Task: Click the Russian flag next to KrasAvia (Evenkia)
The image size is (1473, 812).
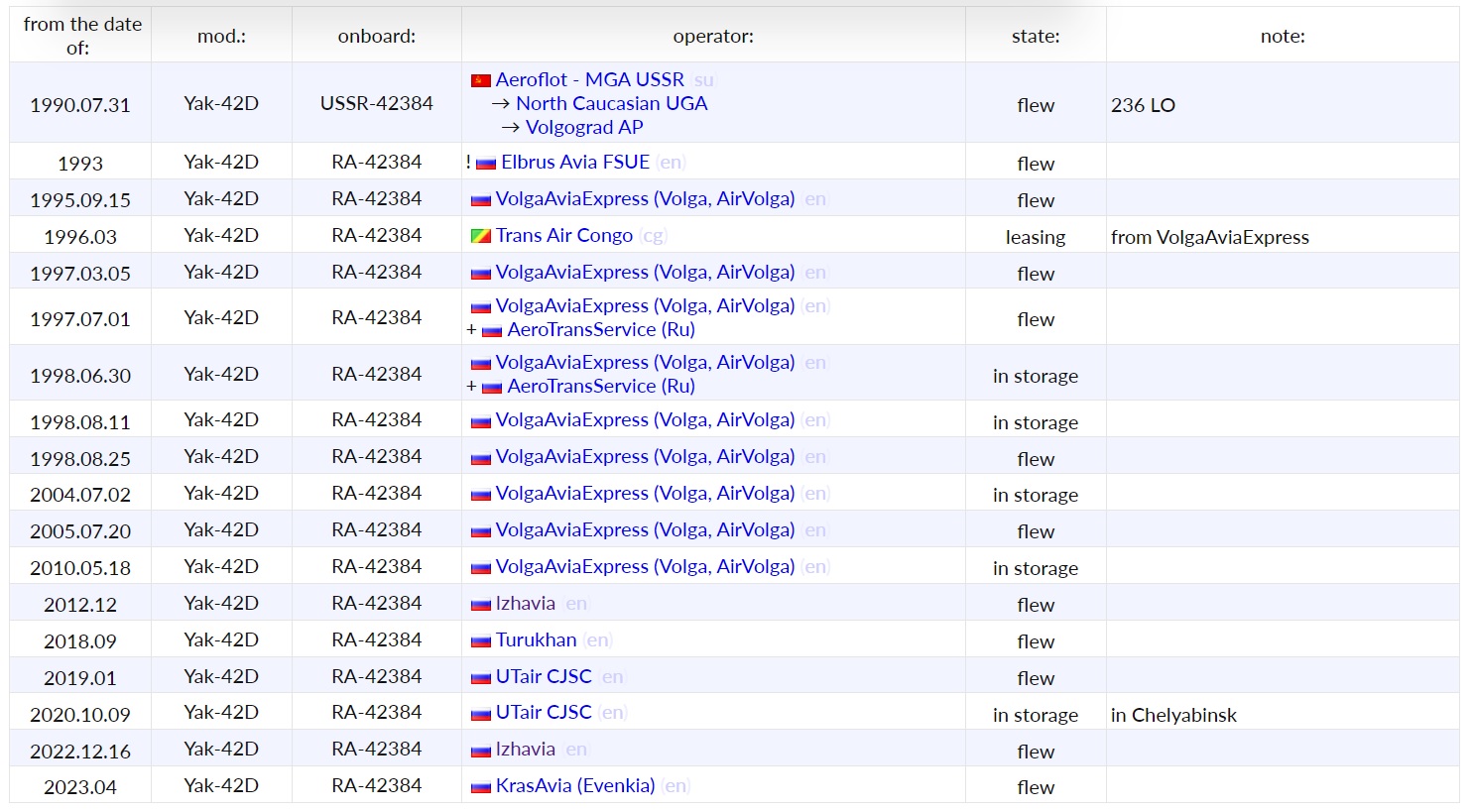Action: [481, 786]
